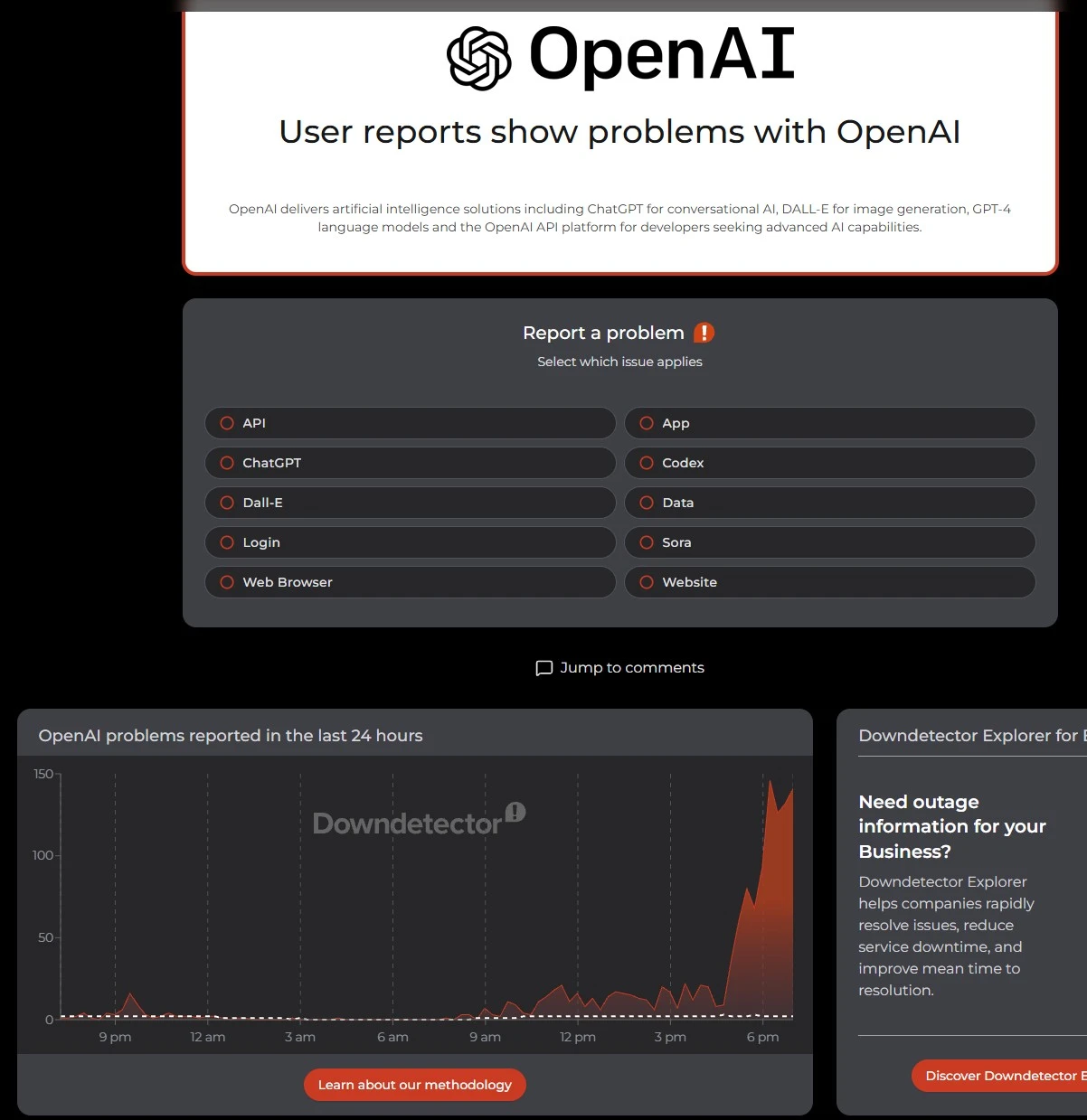Click the 6 am axis label on chart
Viewport: 1087px width, 1120px height.
[x=392, y=1037]
